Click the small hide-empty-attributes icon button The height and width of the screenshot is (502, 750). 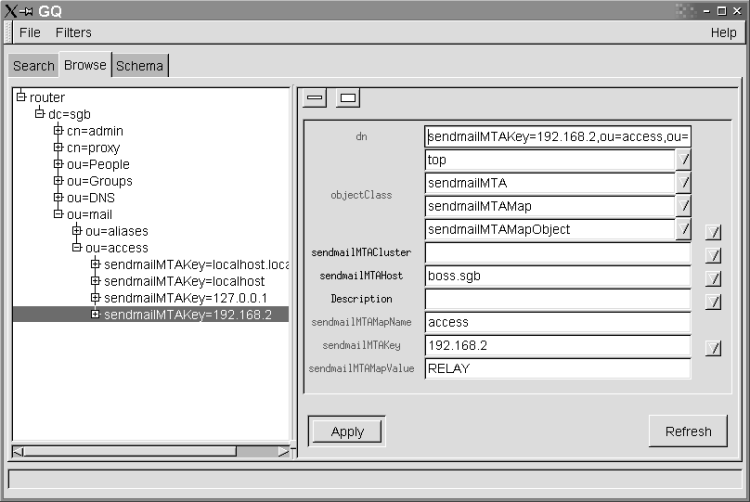point(316,98)
